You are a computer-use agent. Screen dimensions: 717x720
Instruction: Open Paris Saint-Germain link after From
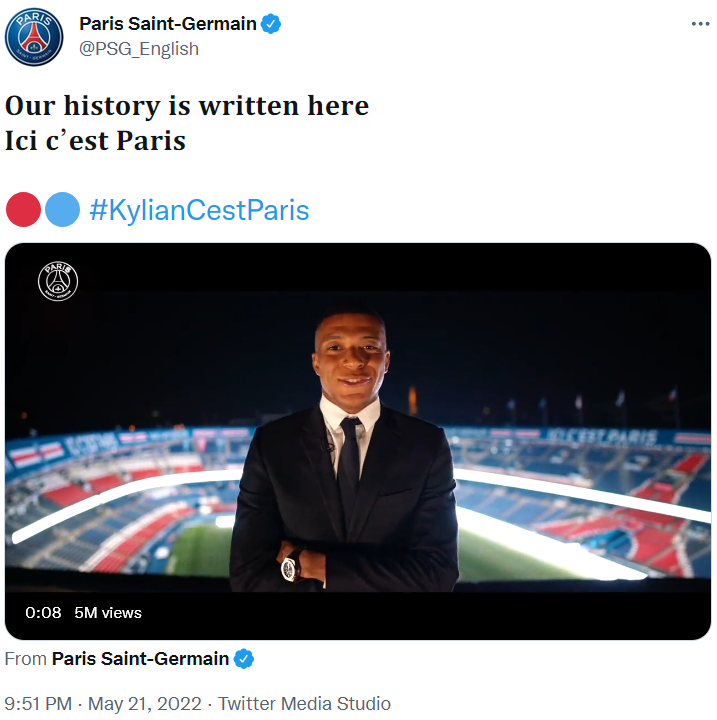(x=140, y=659)
